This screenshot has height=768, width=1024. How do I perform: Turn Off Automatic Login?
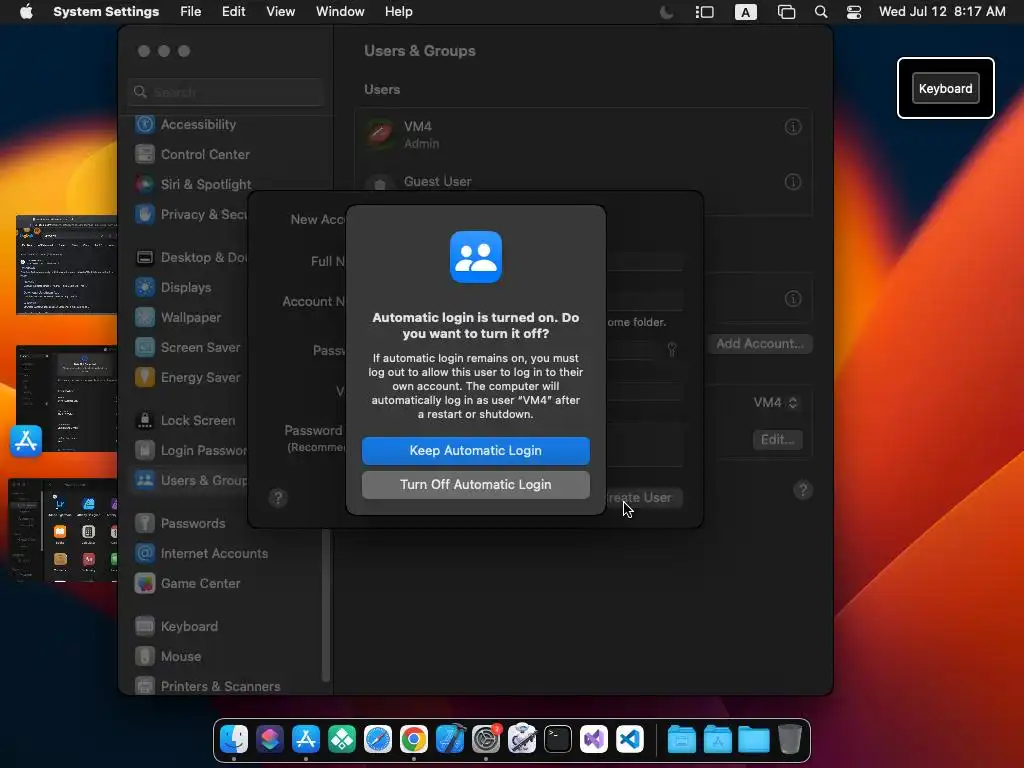pyautogui.click(x=475, y=485)
